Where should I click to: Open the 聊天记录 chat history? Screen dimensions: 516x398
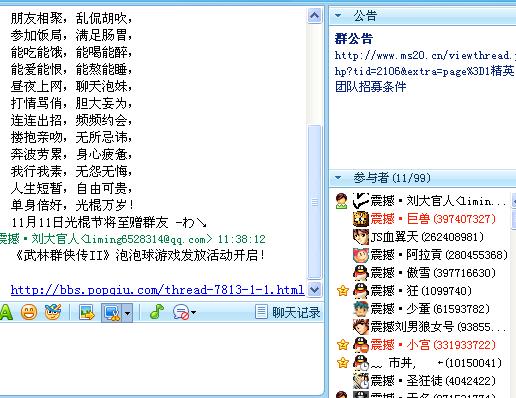pos(288,312)
